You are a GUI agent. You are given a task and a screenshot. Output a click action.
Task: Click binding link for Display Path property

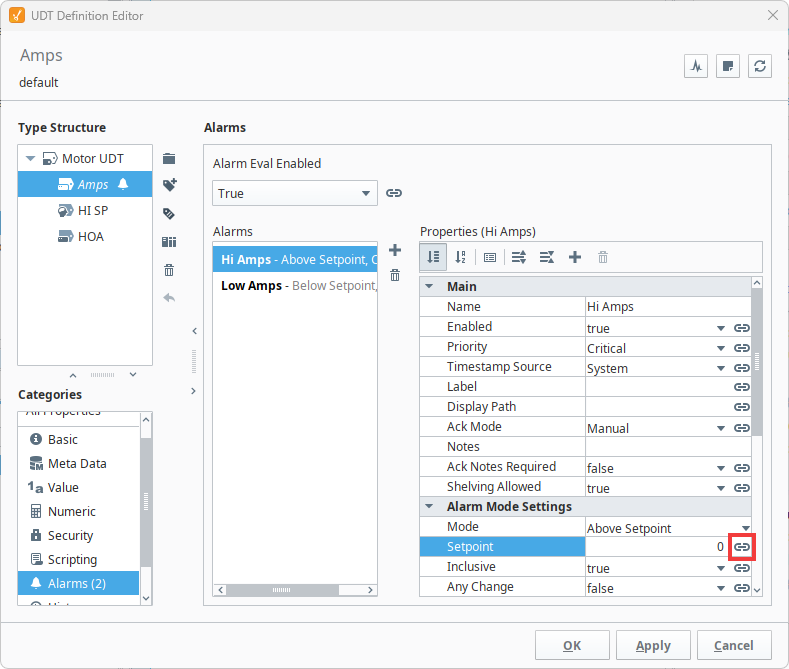pyautogui.click(x=742, y=406)
